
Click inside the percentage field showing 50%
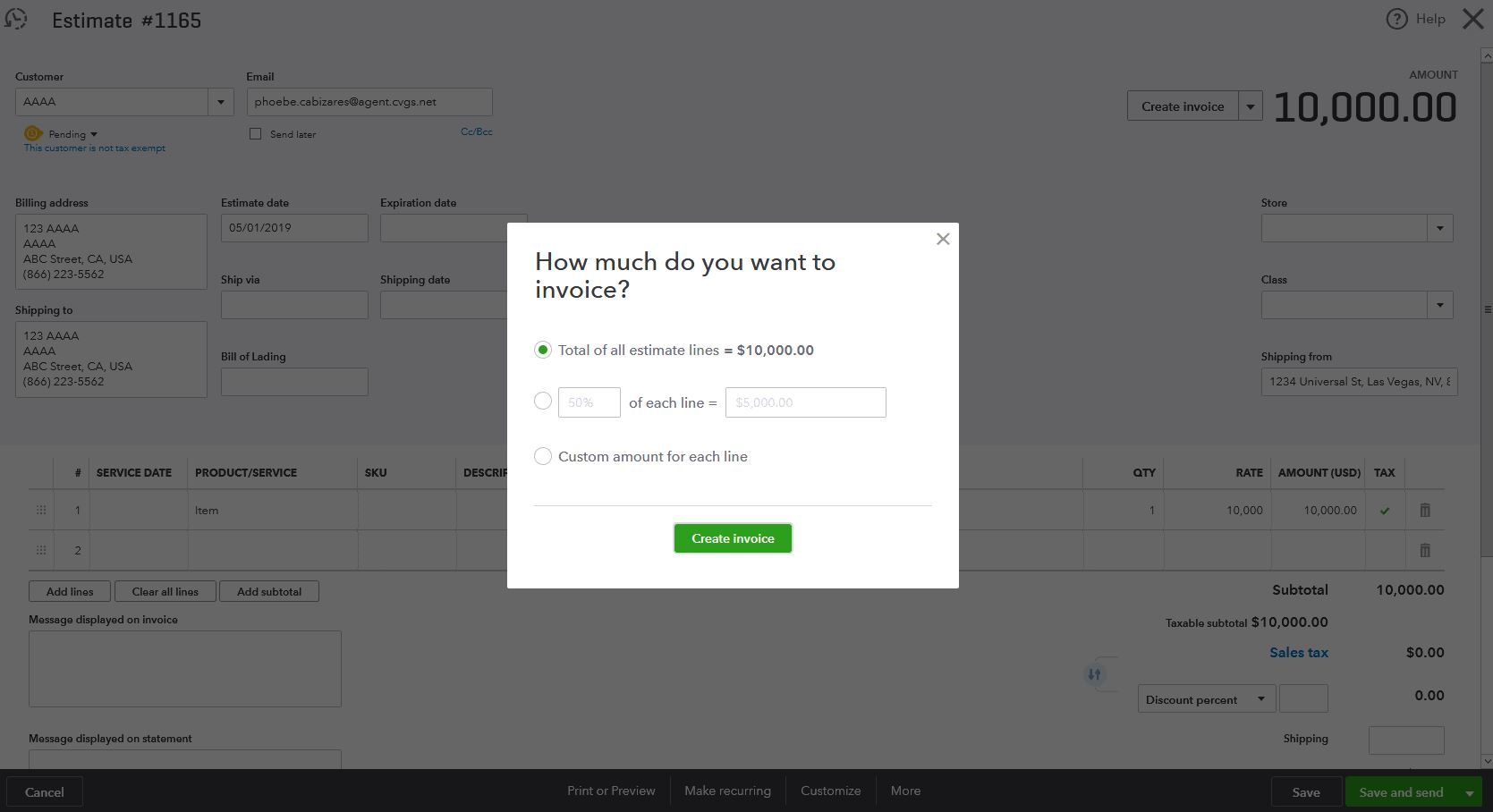[588, 402]
